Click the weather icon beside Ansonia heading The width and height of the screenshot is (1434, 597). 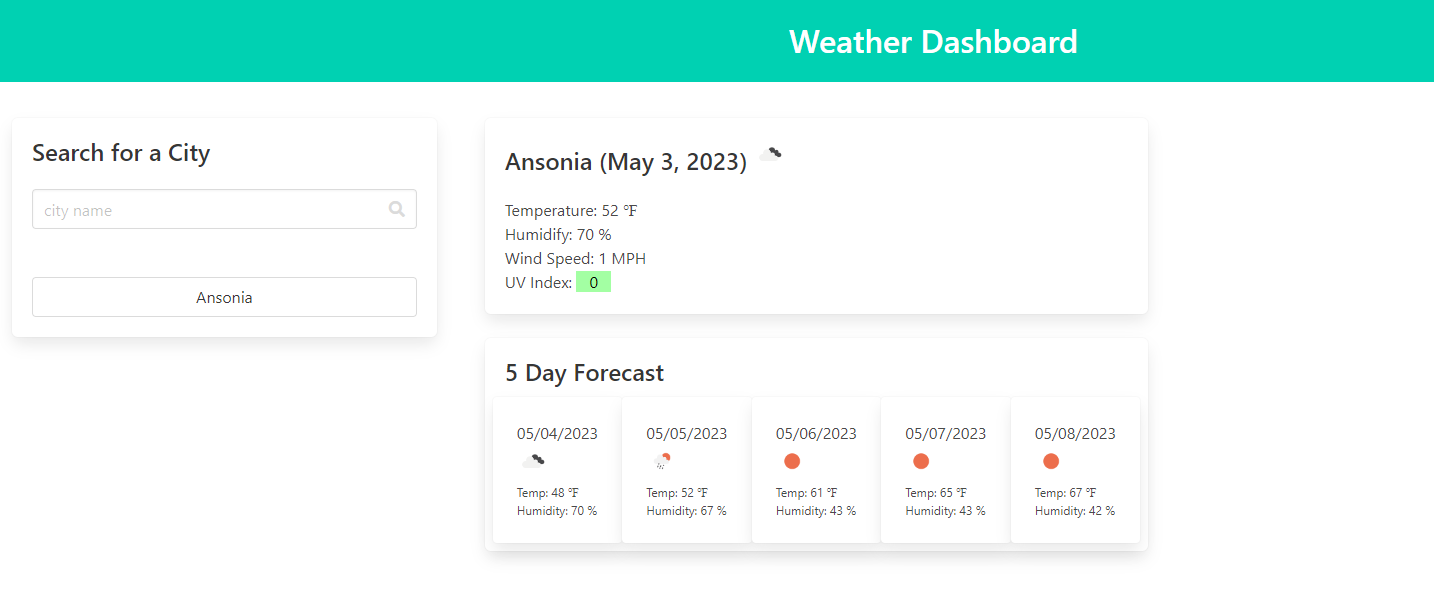769,154
